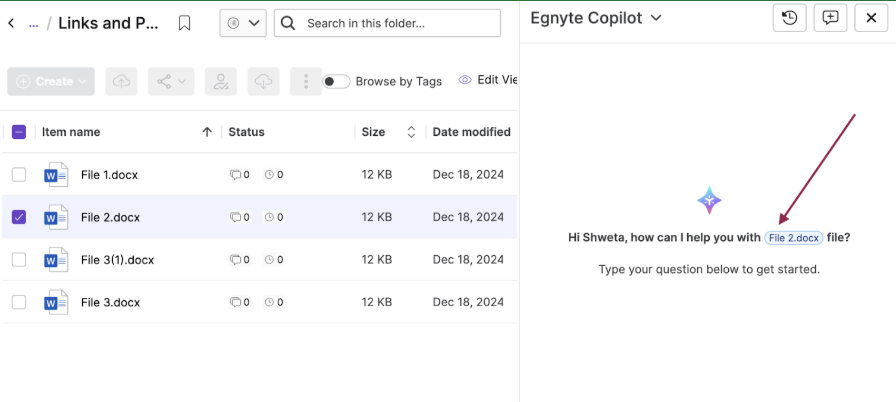The height and width of the screenshot is (402, 896).
Task: Click the comments count for File 2.docx
Action: point(239,217)
